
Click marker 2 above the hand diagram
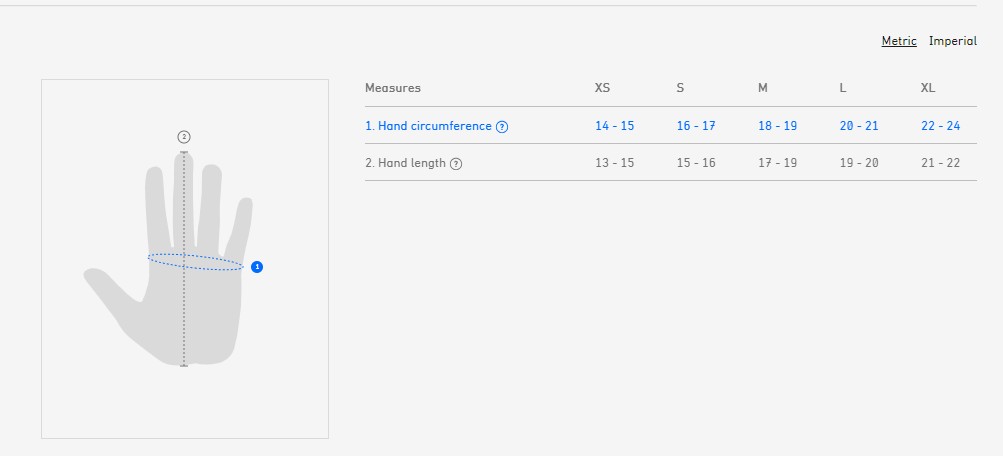[184, 137]
